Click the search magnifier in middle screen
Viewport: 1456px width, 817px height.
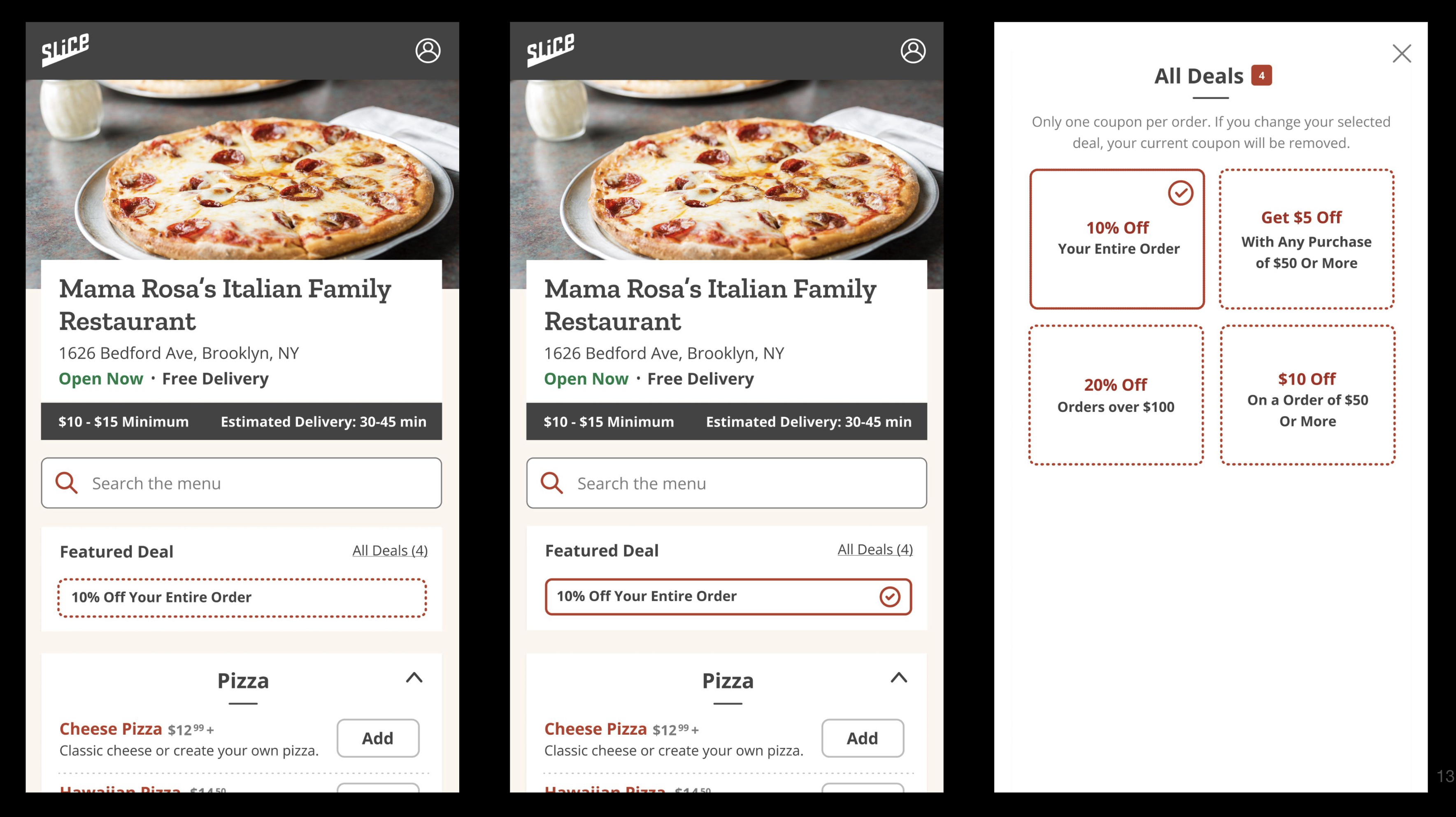coord(551,483)
